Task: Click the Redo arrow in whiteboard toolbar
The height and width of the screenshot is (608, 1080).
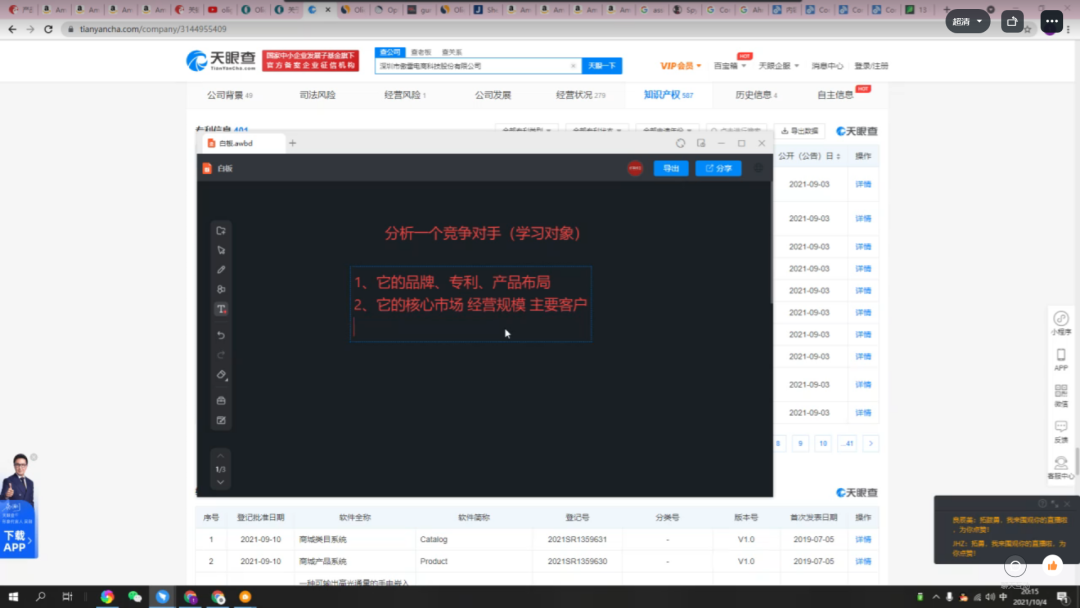Action: pos(221,355)
